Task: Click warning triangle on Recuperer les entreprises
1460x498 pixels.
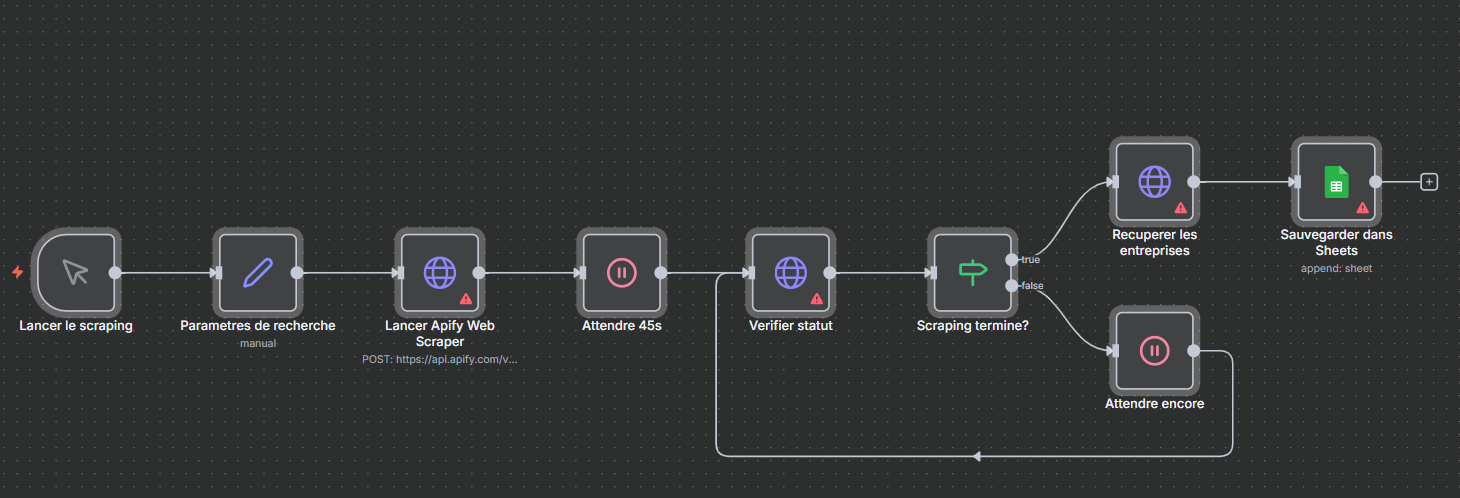Action: tap(1181, 208)
